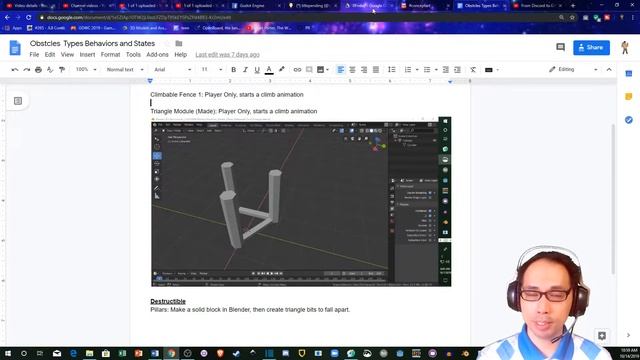This screenshot has height=360, width=640.
Task: Insert a link using the toolbar icon
Action: pos(297,70)
